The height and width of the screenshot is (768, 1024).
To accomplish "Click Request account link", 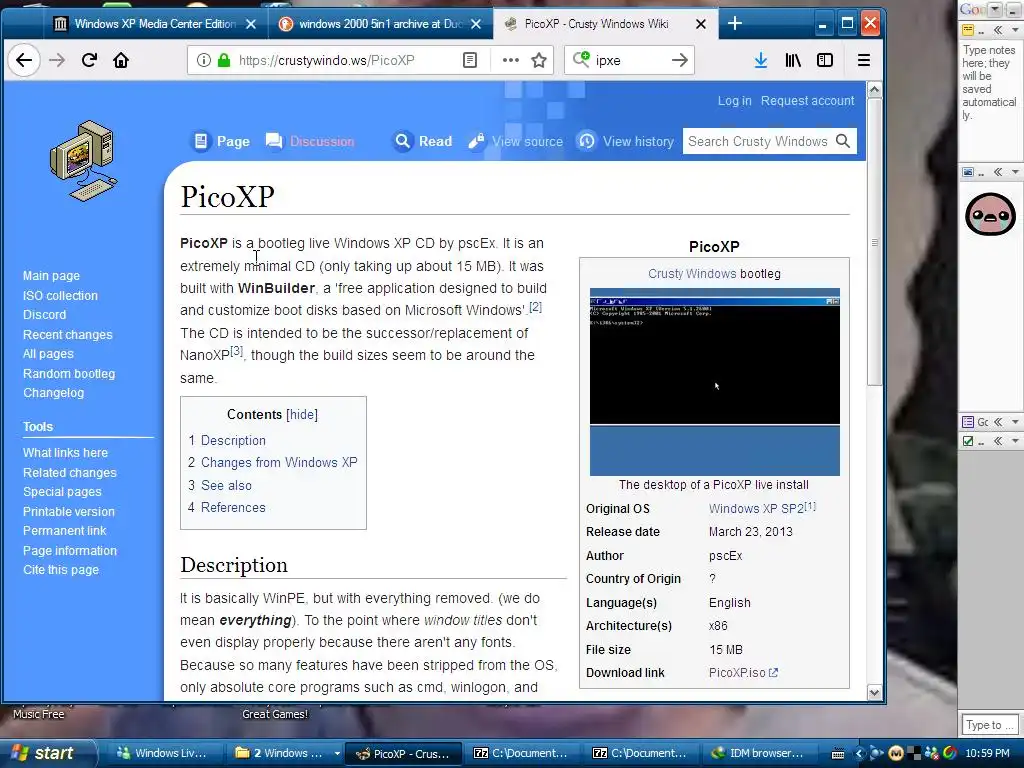I will coord(807,101).
